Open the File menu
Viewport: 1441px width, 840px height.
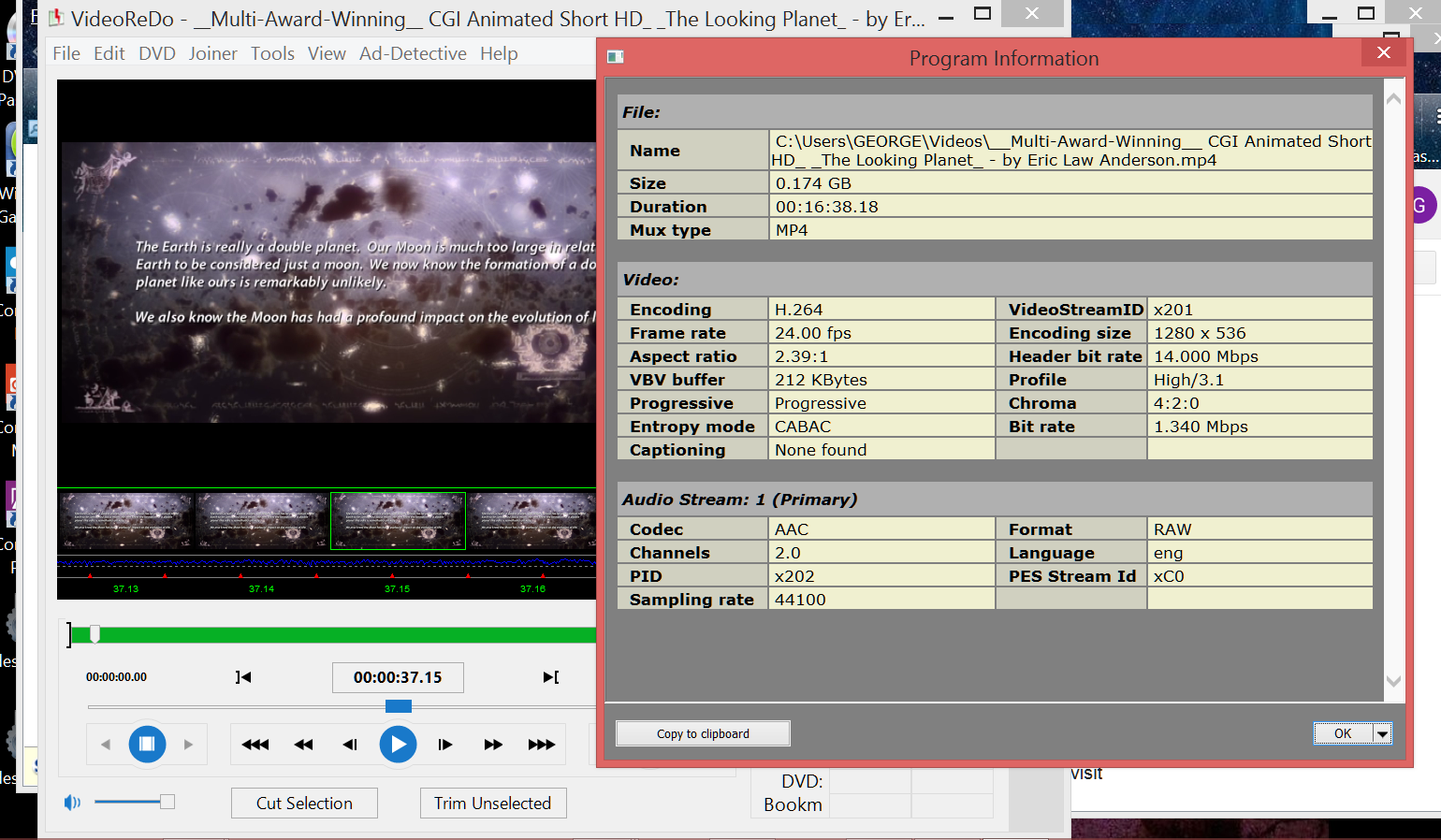66,53
